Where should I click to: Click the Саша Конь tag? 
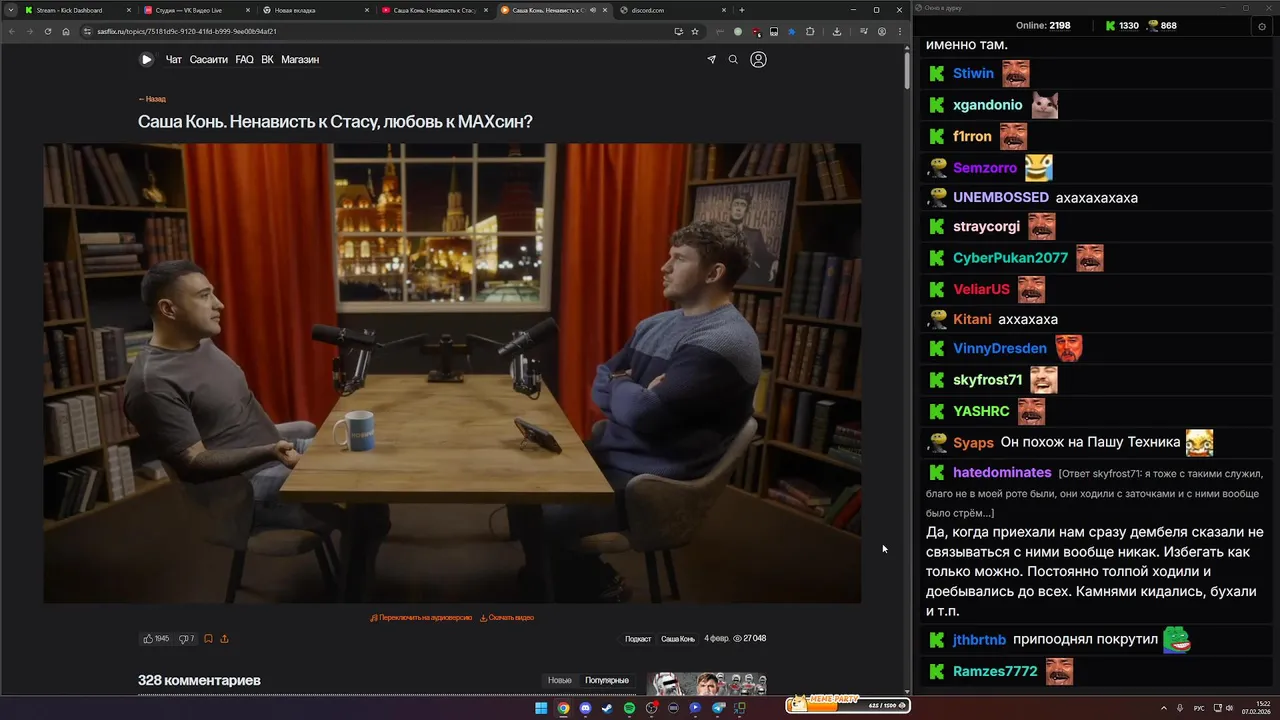pos(678,639)
